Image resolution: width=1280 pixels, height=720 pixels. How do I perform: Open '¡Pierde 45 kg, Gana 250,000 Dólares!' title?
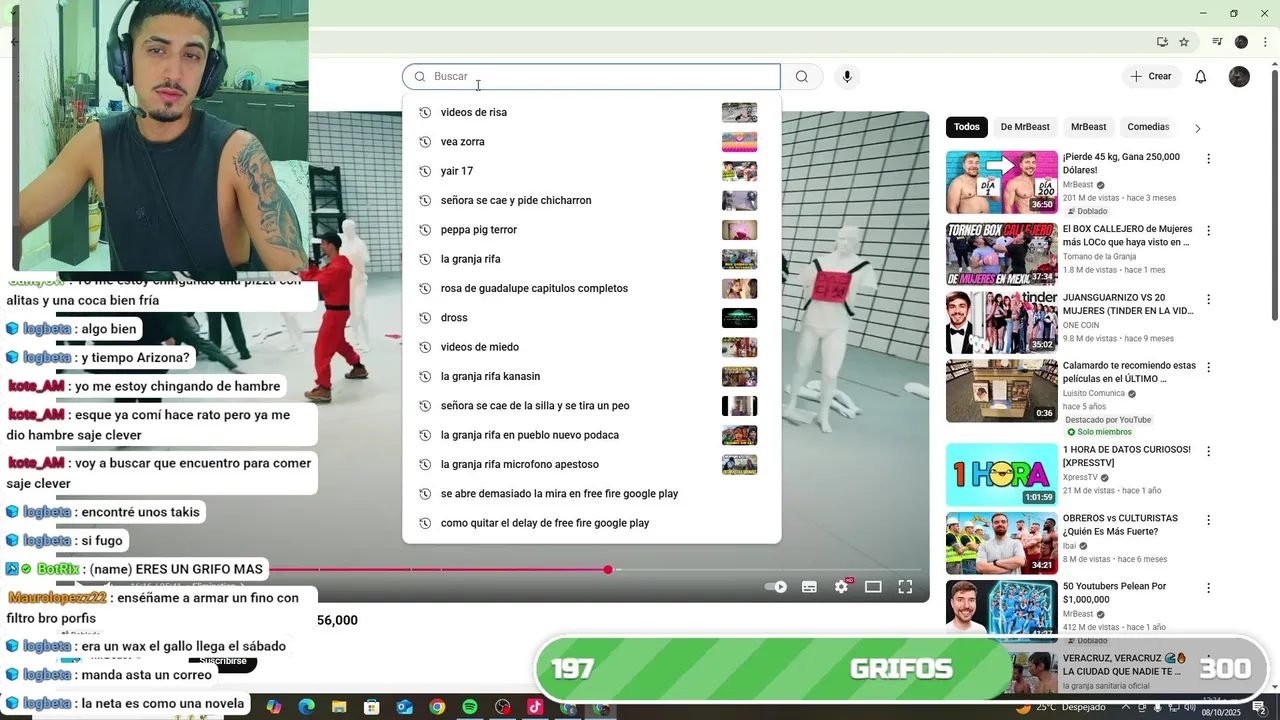(1121, 163)
